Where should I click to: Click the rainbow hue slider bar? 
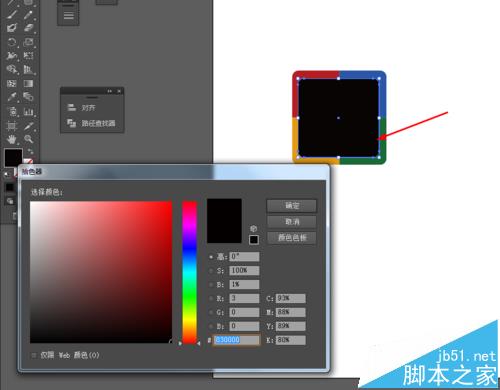(x=189, y=272)
